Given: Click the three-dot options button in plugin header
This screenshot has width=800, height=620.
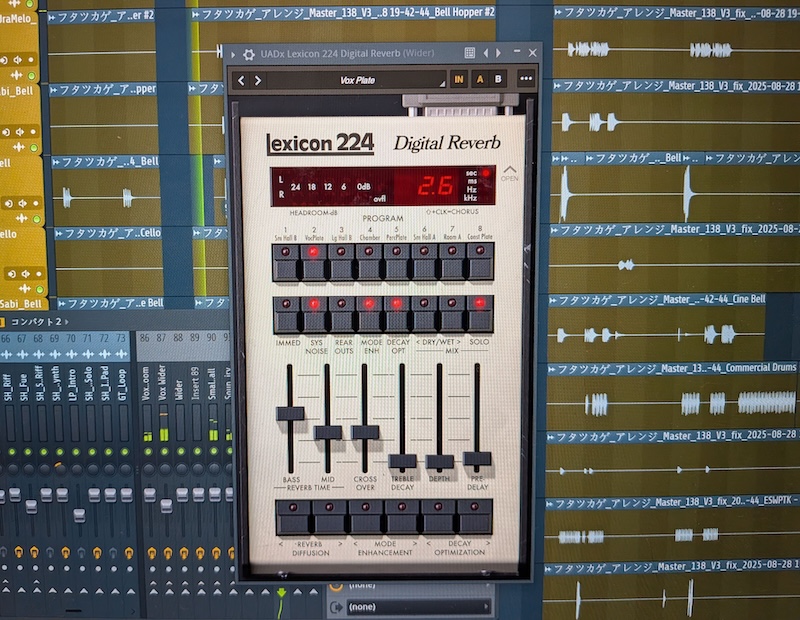Looking at the screenshot, I should coord(524,79).
